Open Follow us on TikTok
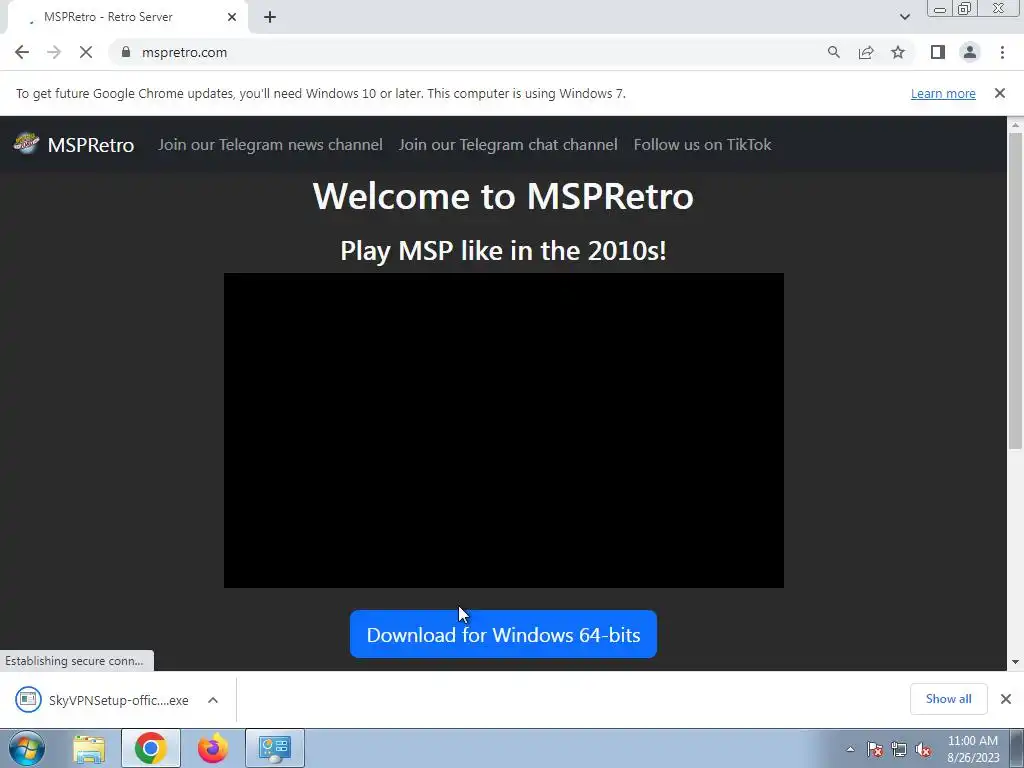This screenshot has width=1024, height=768. coord(703,144)
